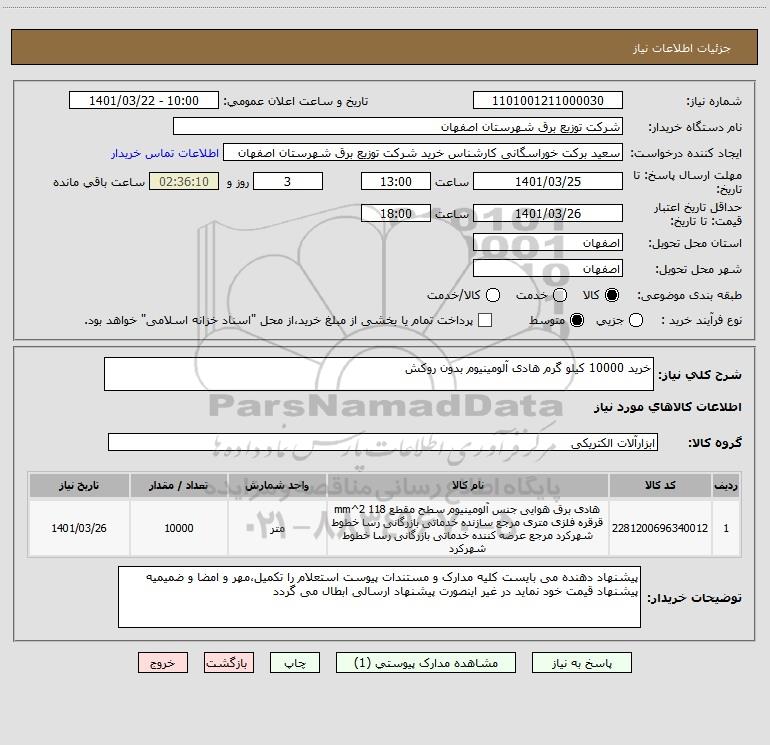Click the نام کالا column header
This screenshot has width=770, height=745.
pyautogui.click(x=468, y=485)
